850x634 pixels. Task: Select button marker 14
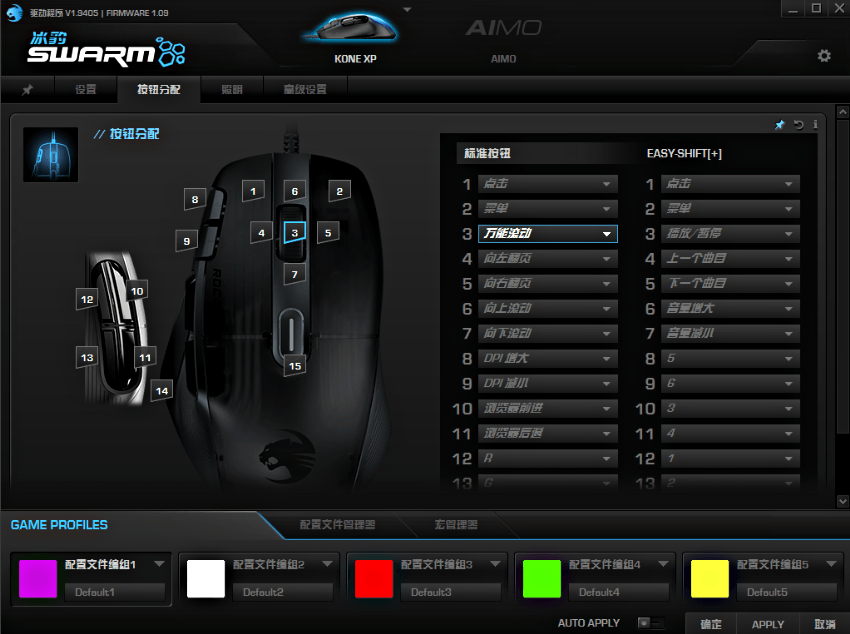click(x=162, y=391)
